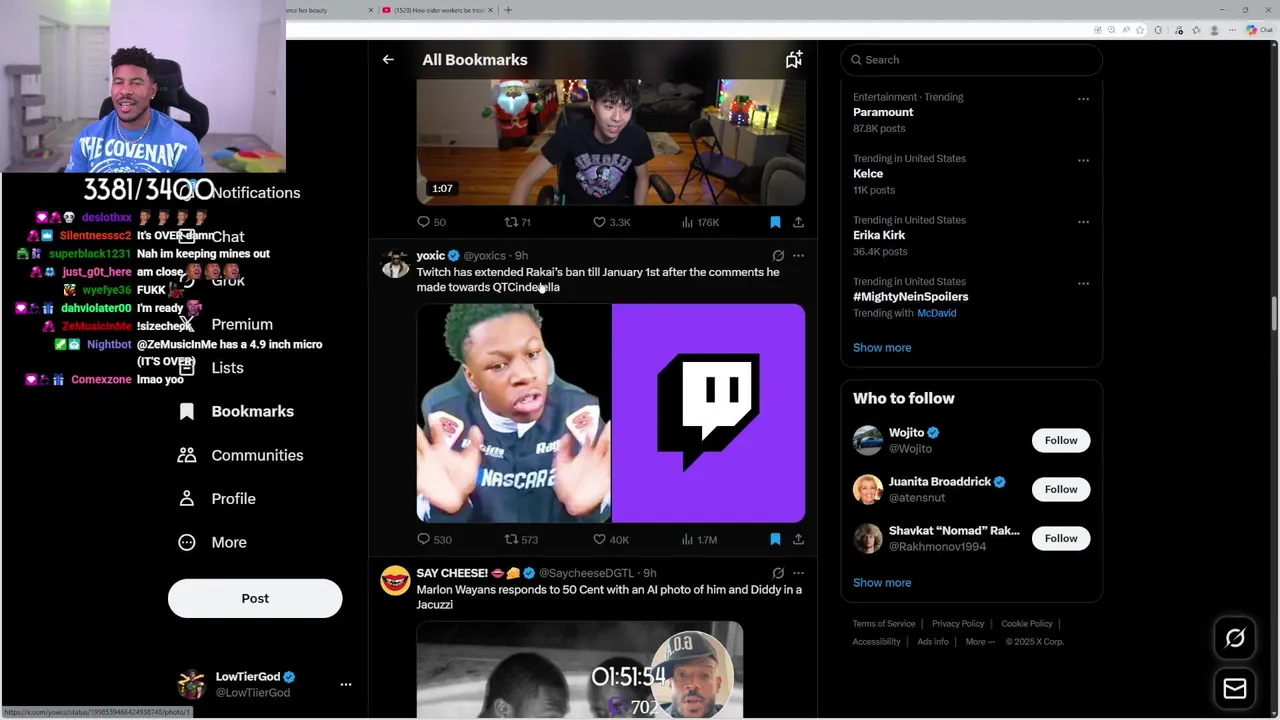Screen dimensions: 1280x720
Task: Open a new browser tab
Action: (508, 10)
